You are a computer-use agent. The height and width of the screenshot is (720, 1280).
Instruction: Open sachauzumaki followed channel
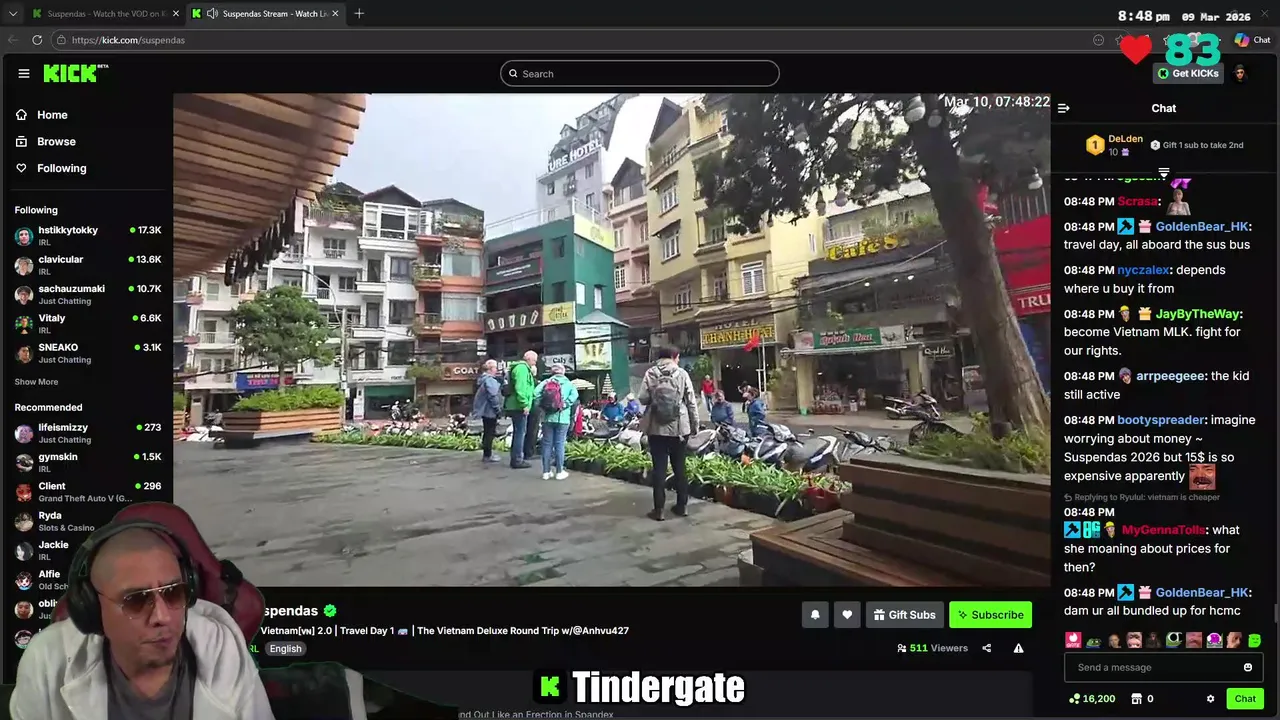coord(87,294)
